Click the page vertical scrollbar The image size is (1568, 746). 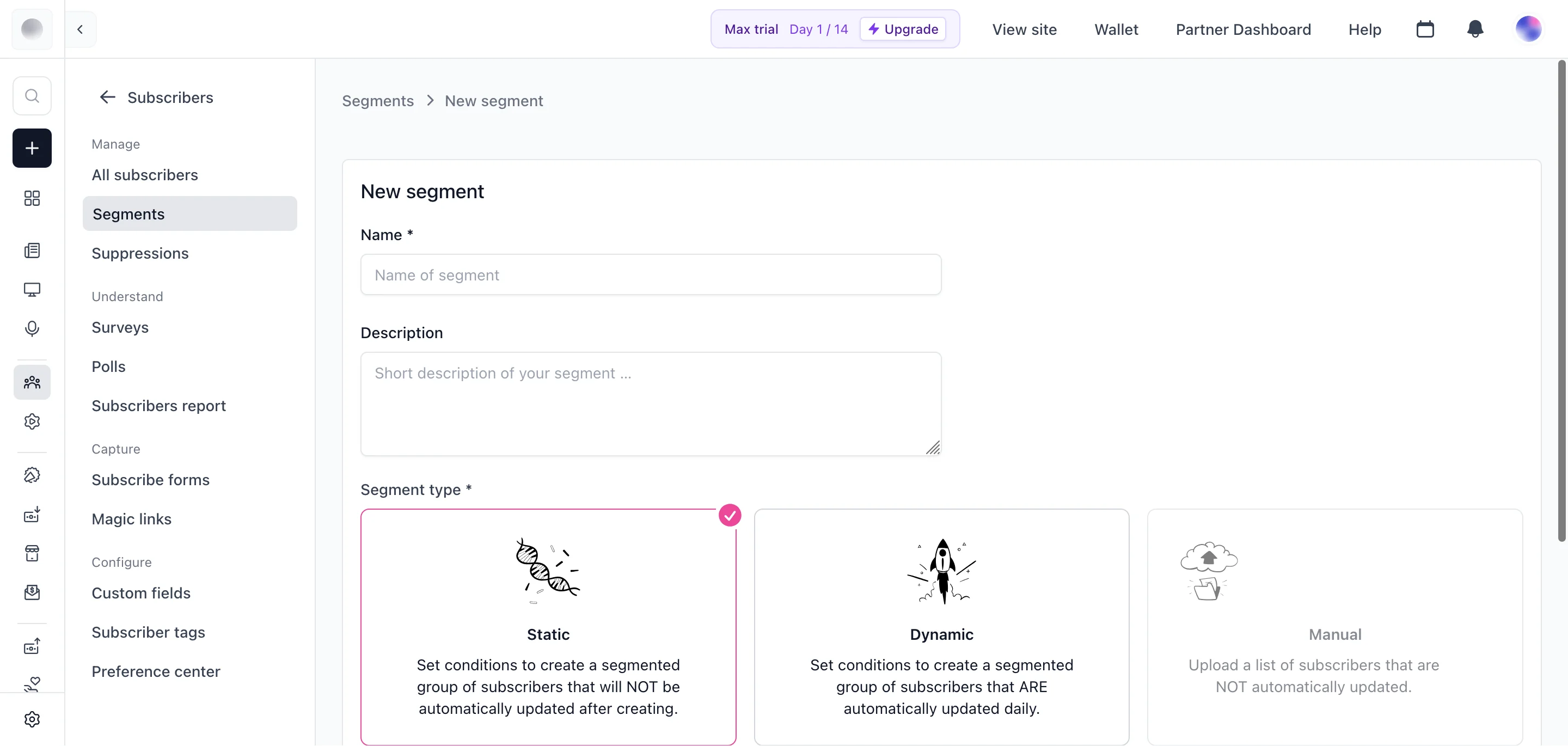(1561, 301)
